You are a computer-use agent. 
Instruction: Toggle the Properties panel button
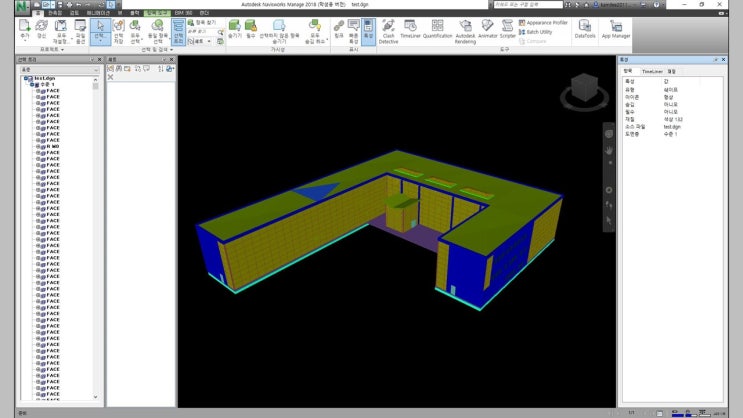point(368,32)
